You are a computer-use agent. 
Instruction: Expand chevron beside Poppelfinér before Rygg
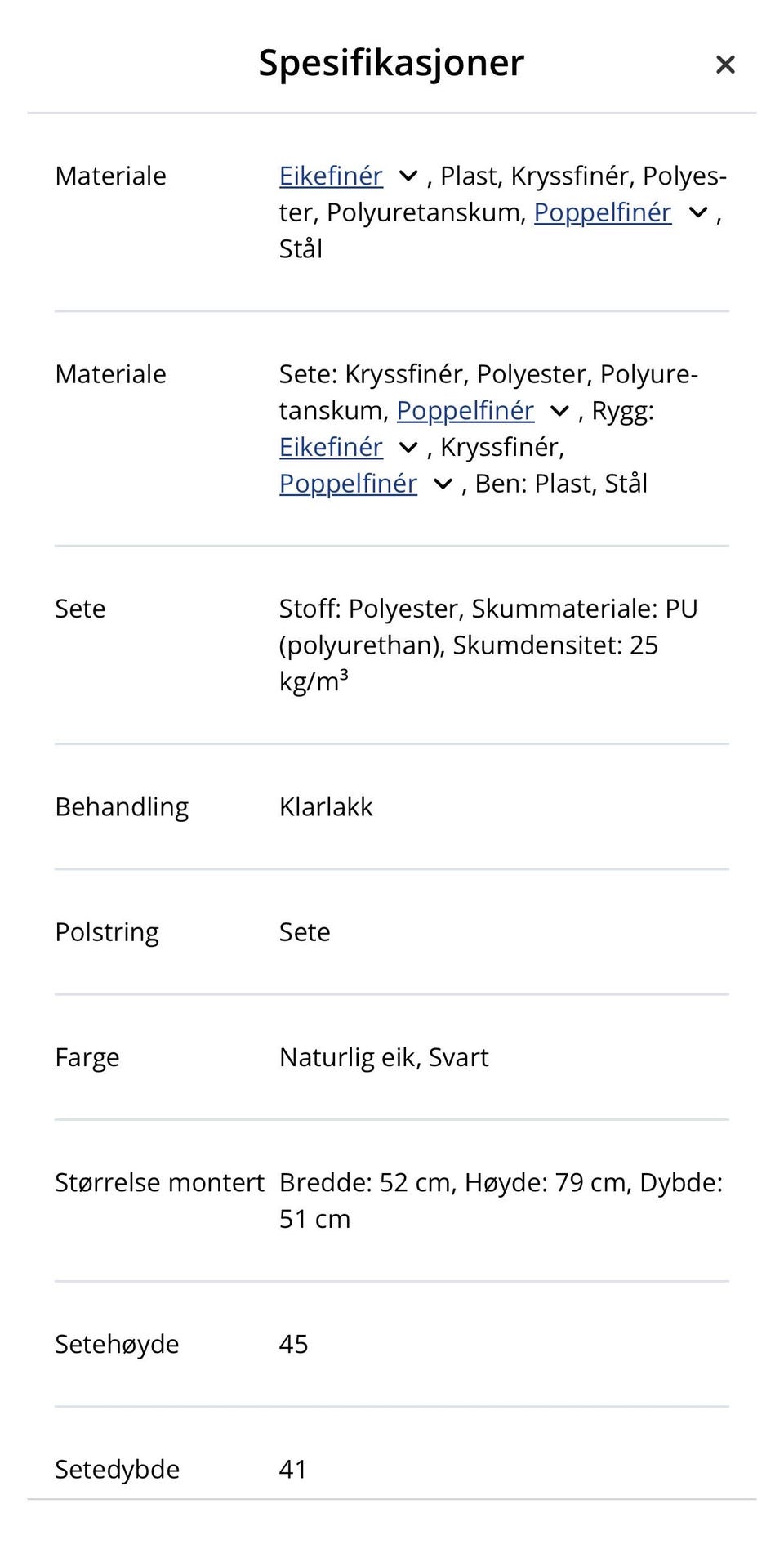click(559, 411)
